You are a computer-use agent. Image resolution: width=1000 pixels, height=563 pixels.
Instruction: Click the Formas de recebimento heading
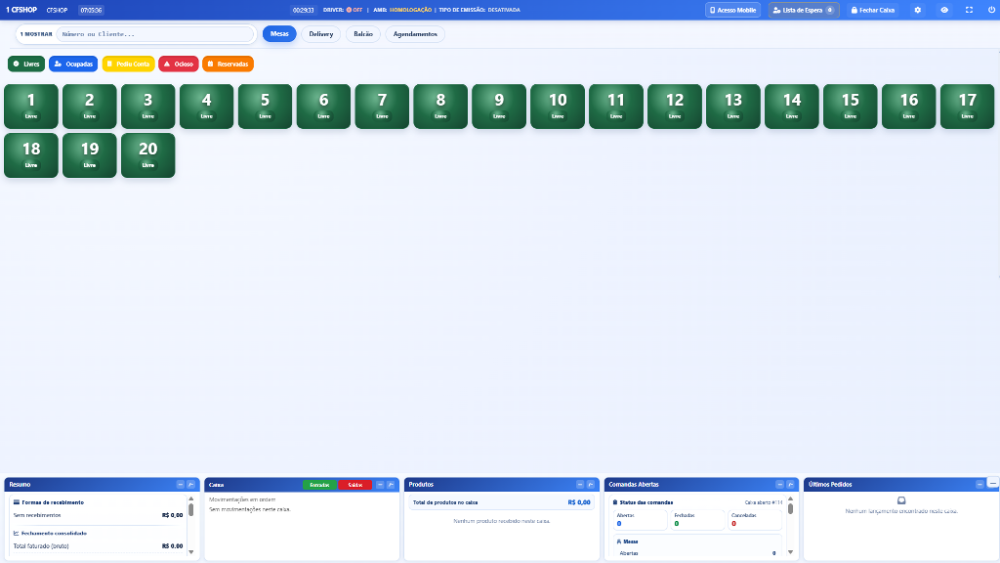tap(52, 502)
